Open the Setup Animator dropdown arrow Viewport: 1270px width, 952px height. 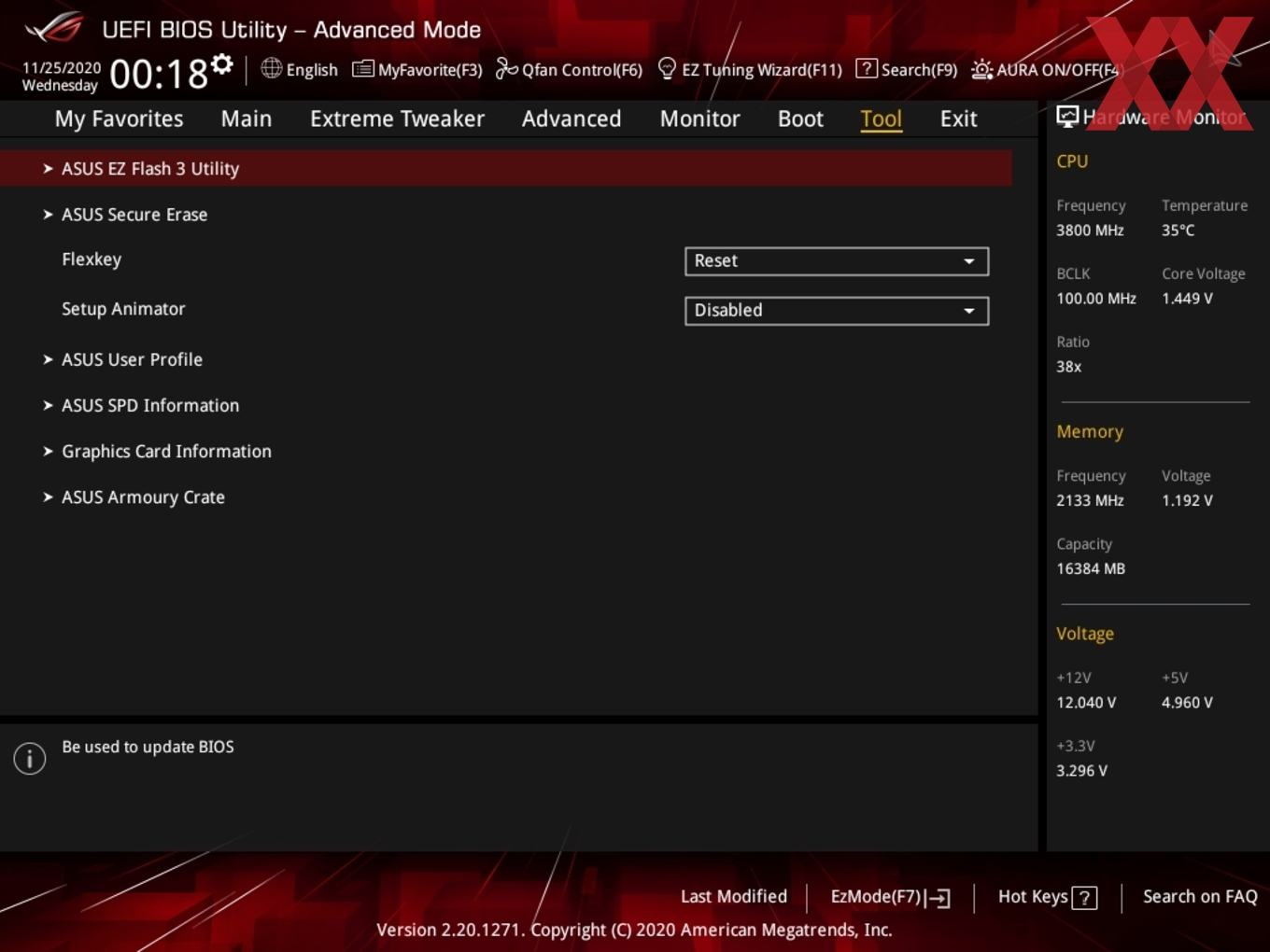pos(969,311)
